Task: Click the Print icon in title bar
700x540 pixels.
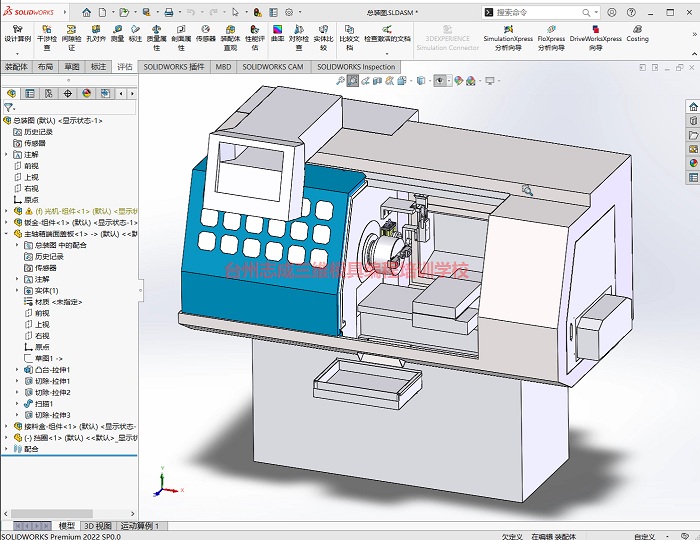Action: tap(169, 12)
